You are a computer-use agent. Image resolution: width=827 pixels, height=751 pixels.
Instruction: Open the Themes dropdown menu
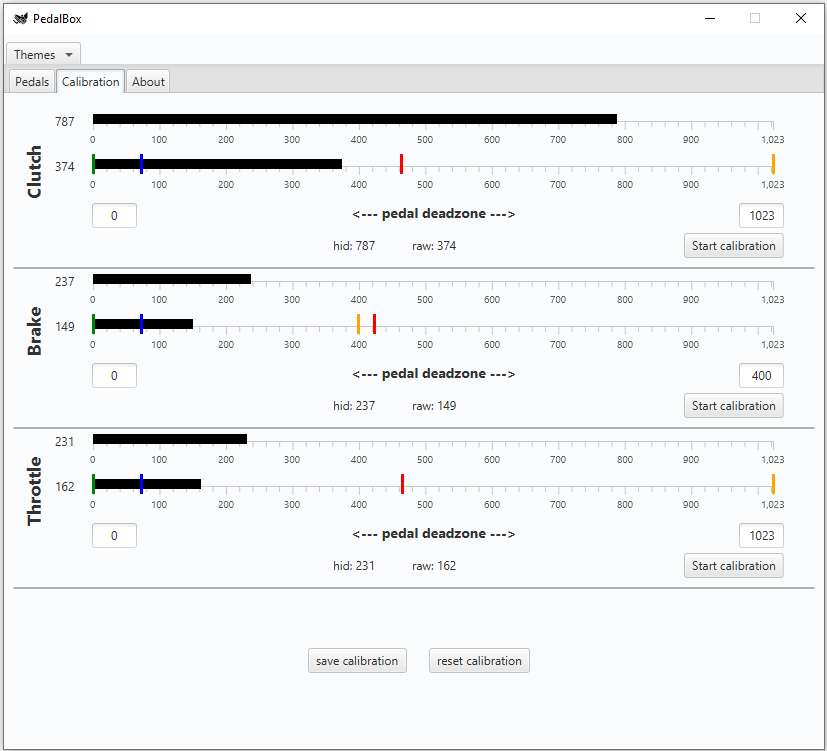(x=43, y=54)
